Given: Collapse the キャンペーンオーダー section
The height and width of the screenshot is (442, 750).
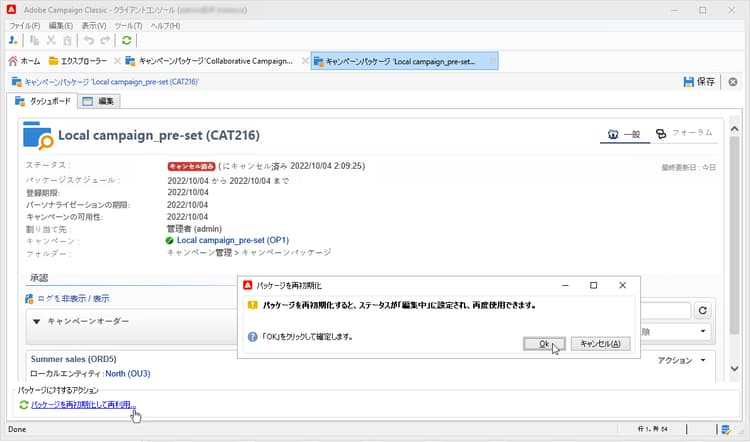Looking at the screenshot, I should (x=36, y=321).
